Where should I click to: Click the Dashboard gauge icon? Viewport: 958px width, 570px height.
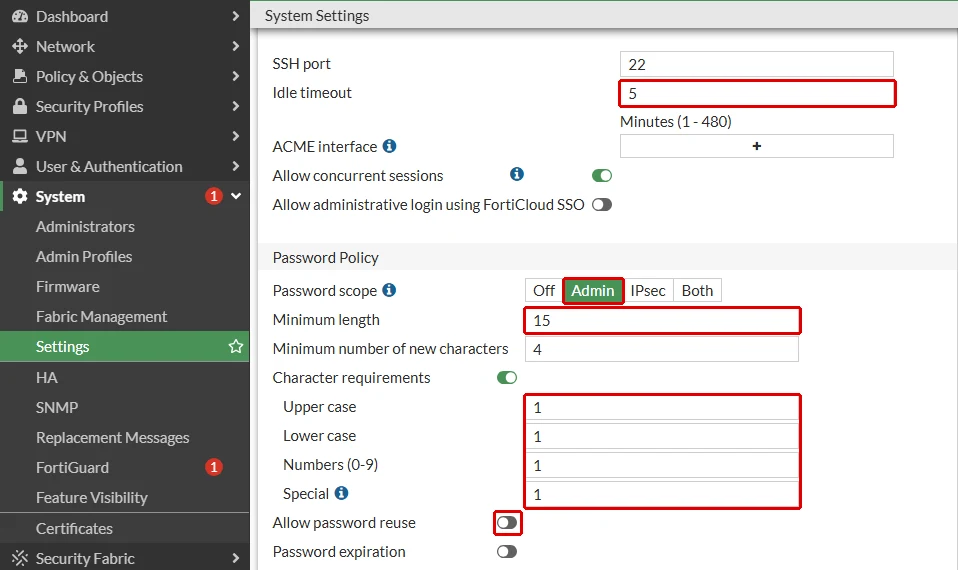point(20,16)
